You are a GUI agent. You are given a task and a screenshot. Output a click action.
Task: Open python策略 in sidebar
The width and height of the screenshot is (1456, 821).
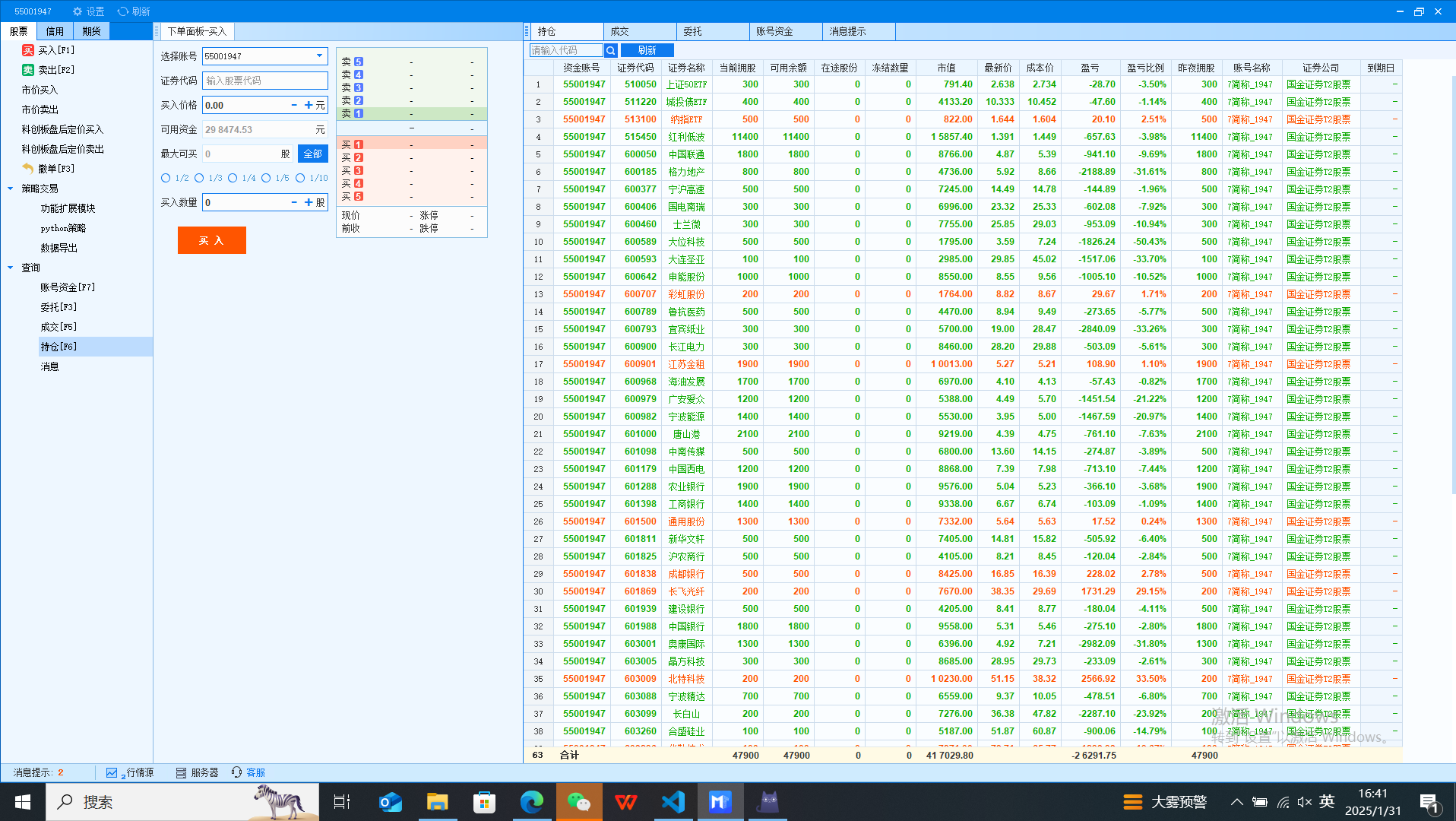[x=63, y=228]
